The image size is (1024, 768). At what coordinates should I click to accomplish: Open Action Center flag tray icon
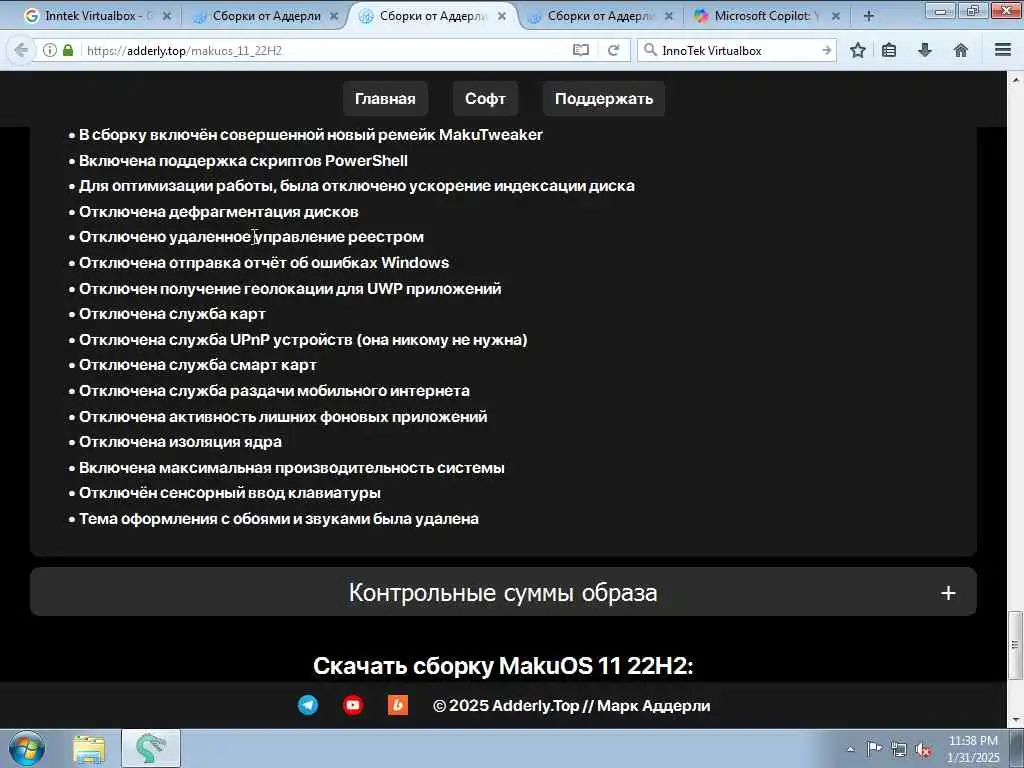coord(873,749)
